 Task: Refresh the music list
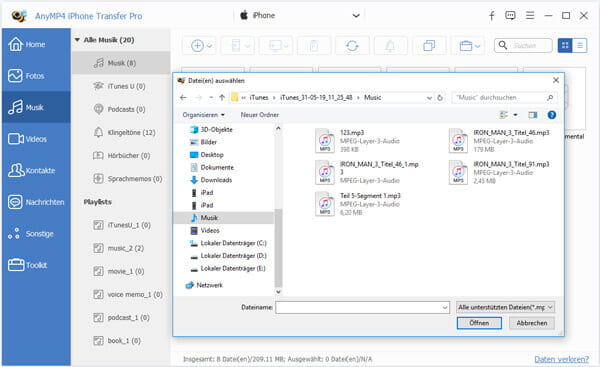(352, 46)
